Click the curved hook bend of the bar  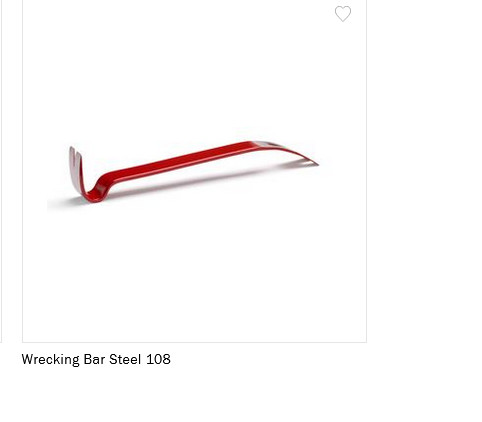(93, 192)
